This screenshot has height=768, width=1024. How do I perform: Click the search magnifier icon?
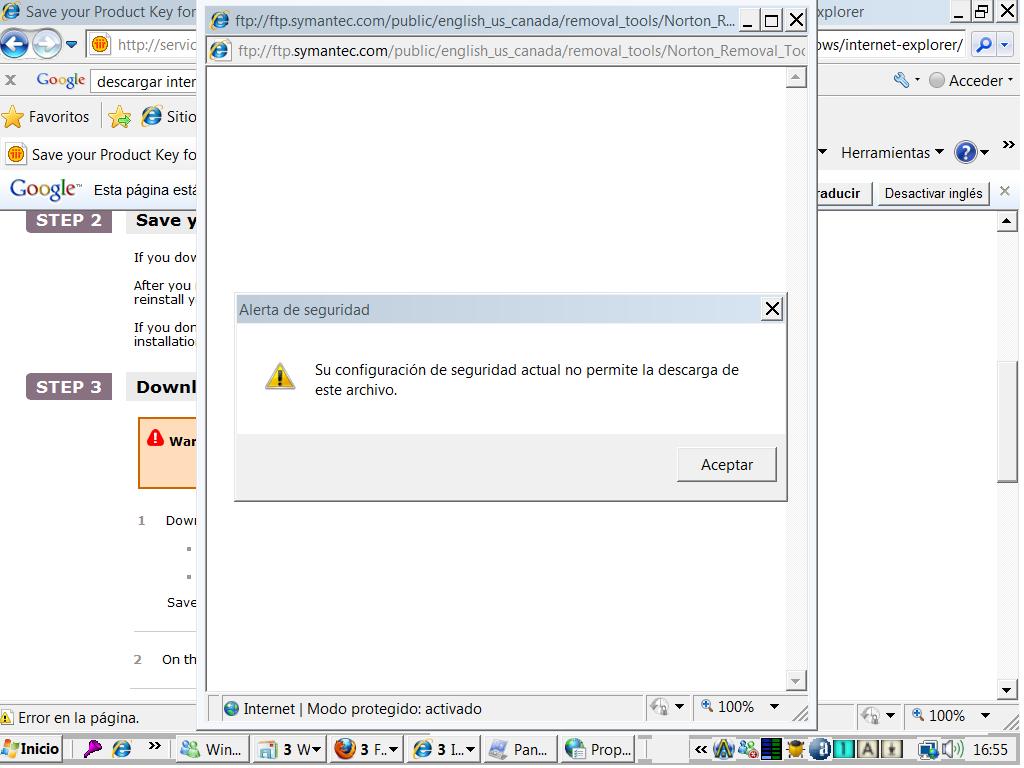point(982,45)
